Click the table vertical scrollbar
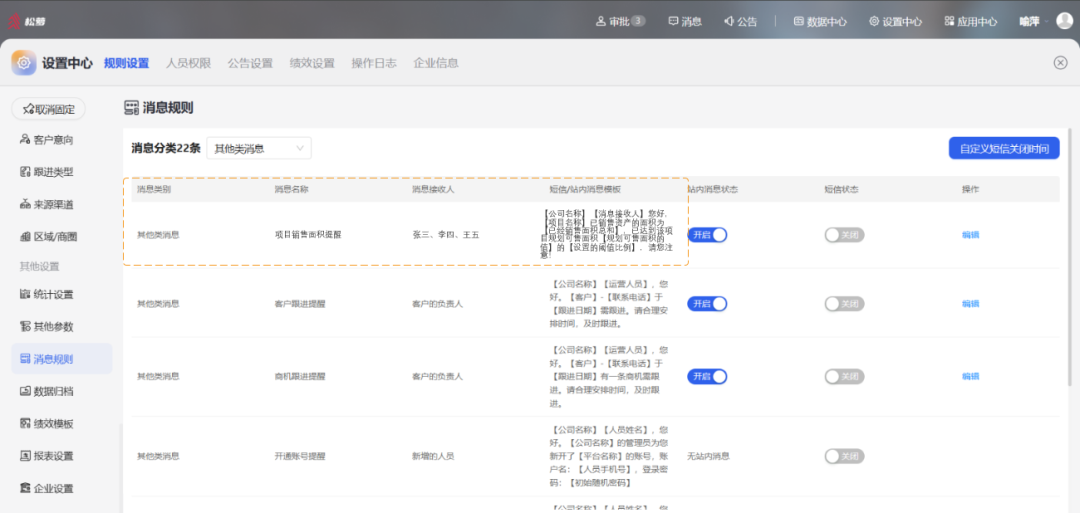This screenshot has height=513, width=1080. coord(1069,256)
